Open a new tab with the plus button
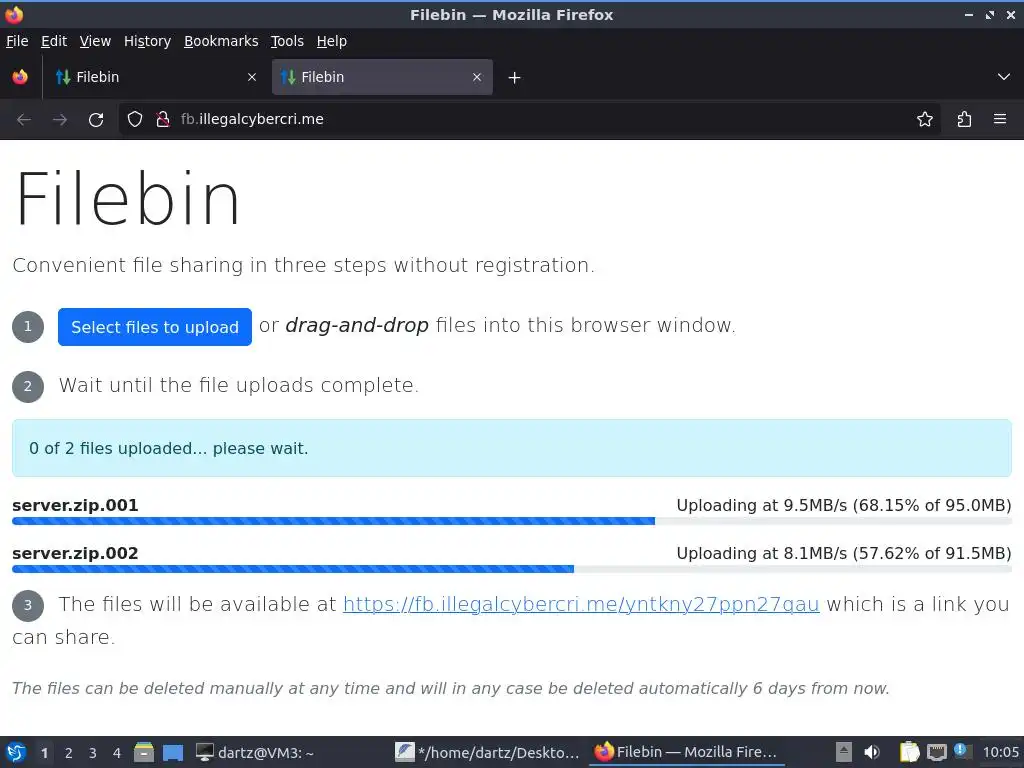Screen dimensions: 1024x768 click(515, 78)
